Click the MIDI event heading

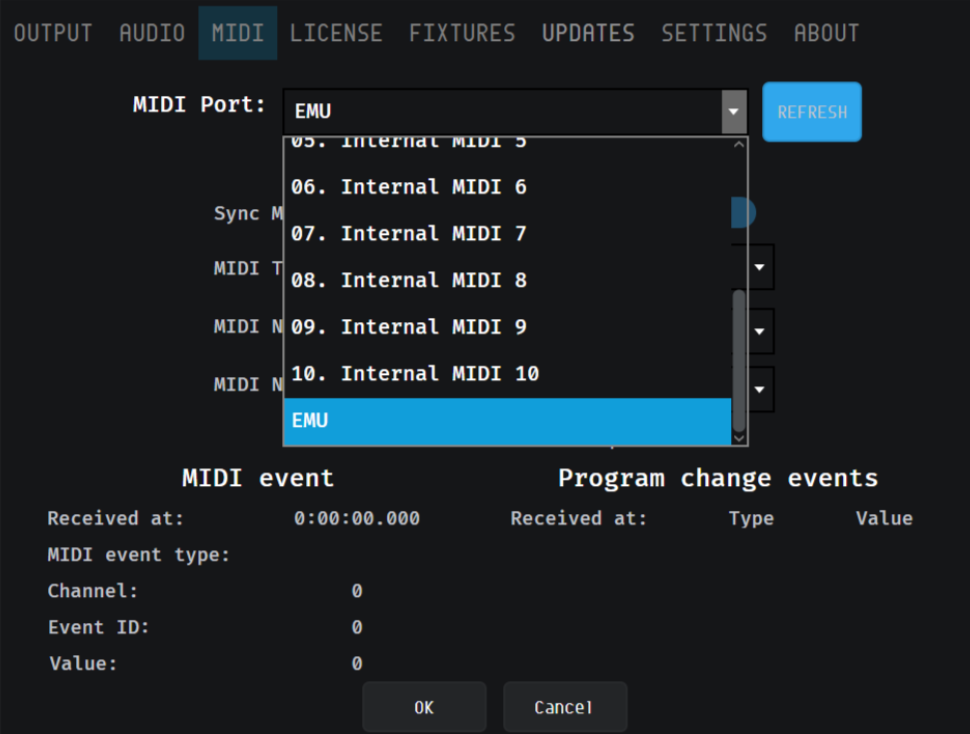[258, 478]
